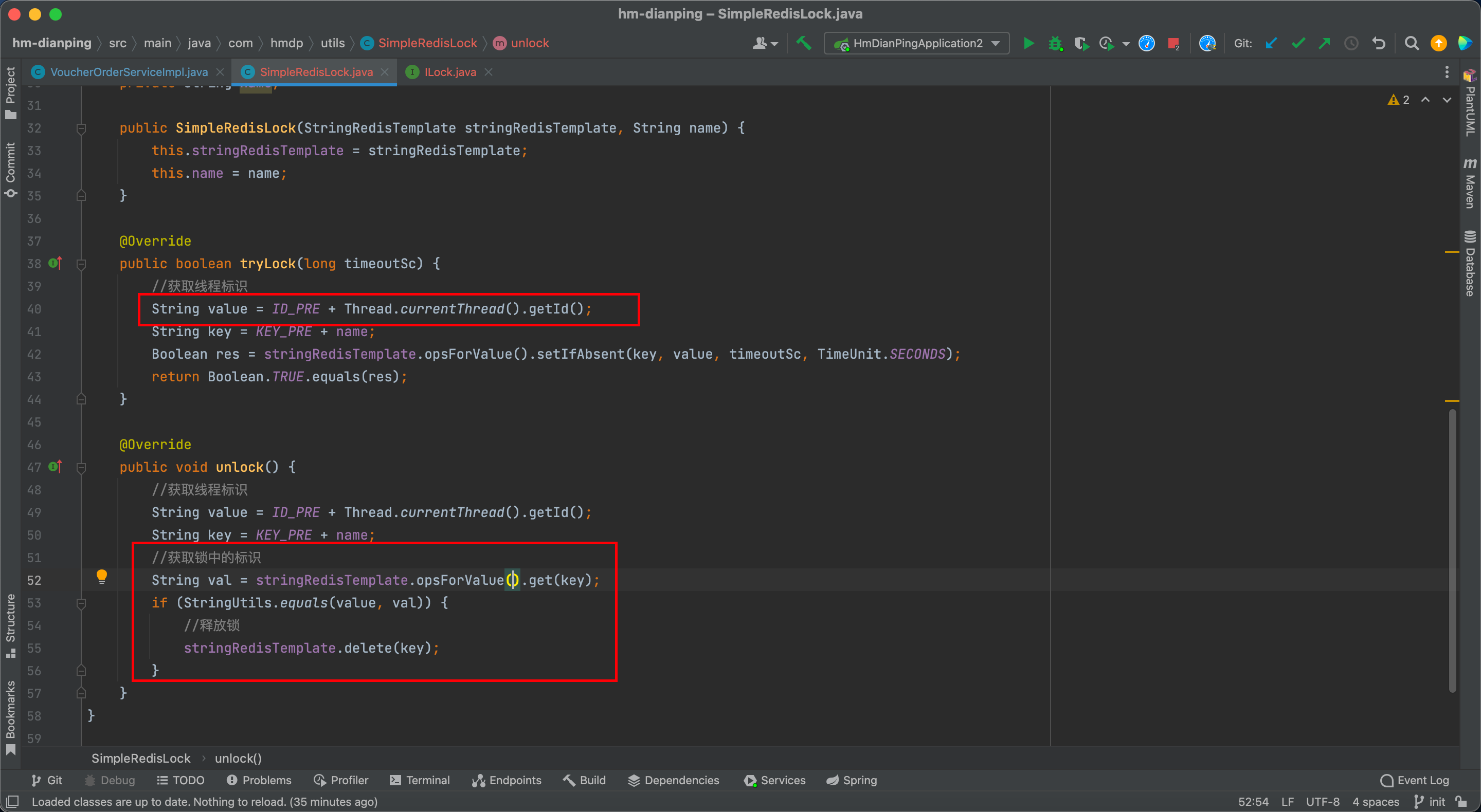Click Git push arrow icon
The image size is (1481, 812).
1324,43
